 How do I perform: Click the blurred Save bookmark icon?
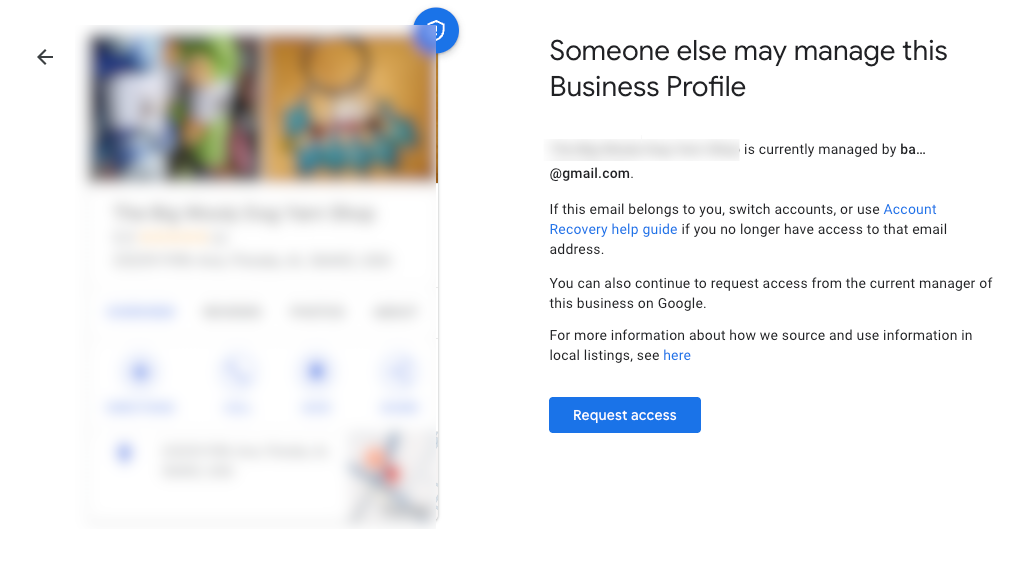pos(317,373)
